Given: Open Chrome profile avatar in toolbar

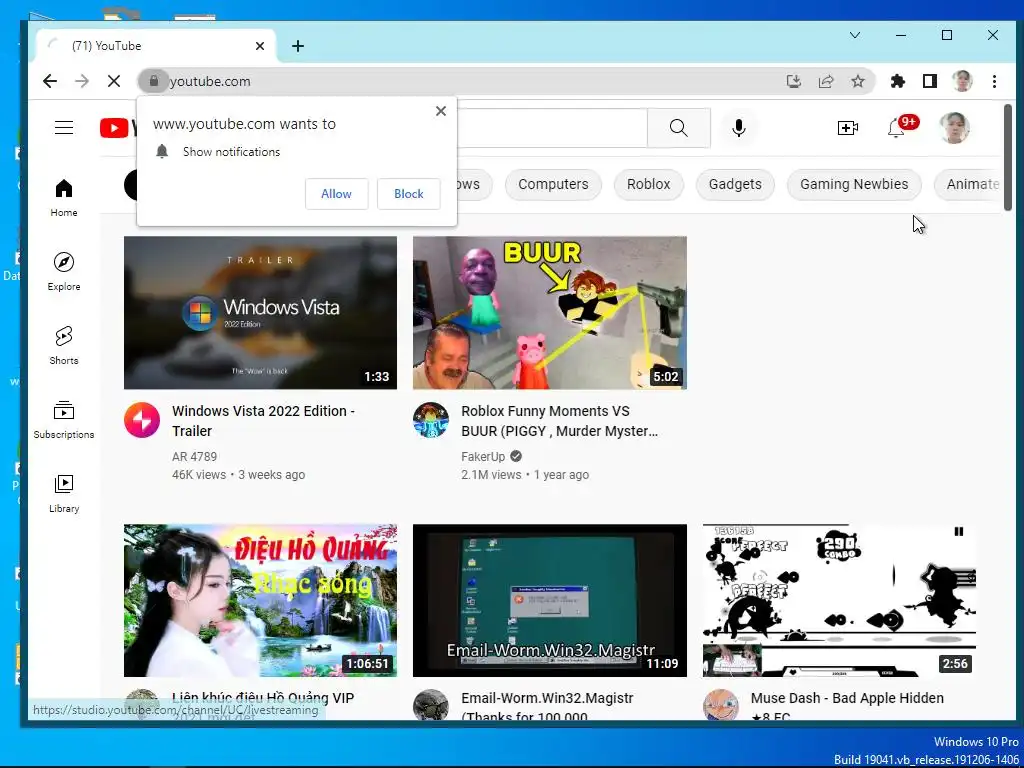Looking at the screenshot, I should [962, 81].
